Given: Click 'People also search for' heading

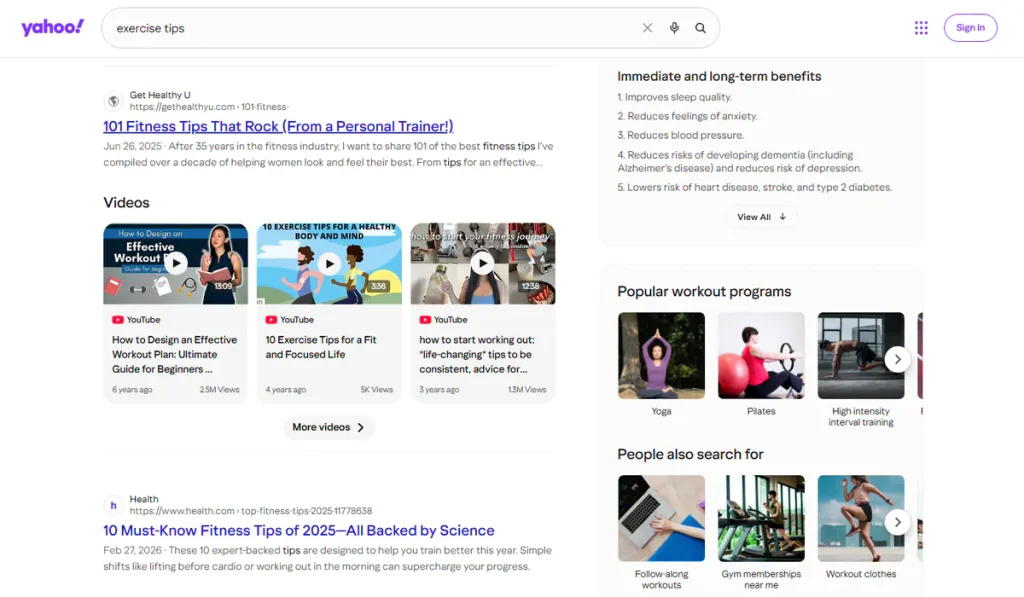Looking at the screenshot, I should 690,454.
